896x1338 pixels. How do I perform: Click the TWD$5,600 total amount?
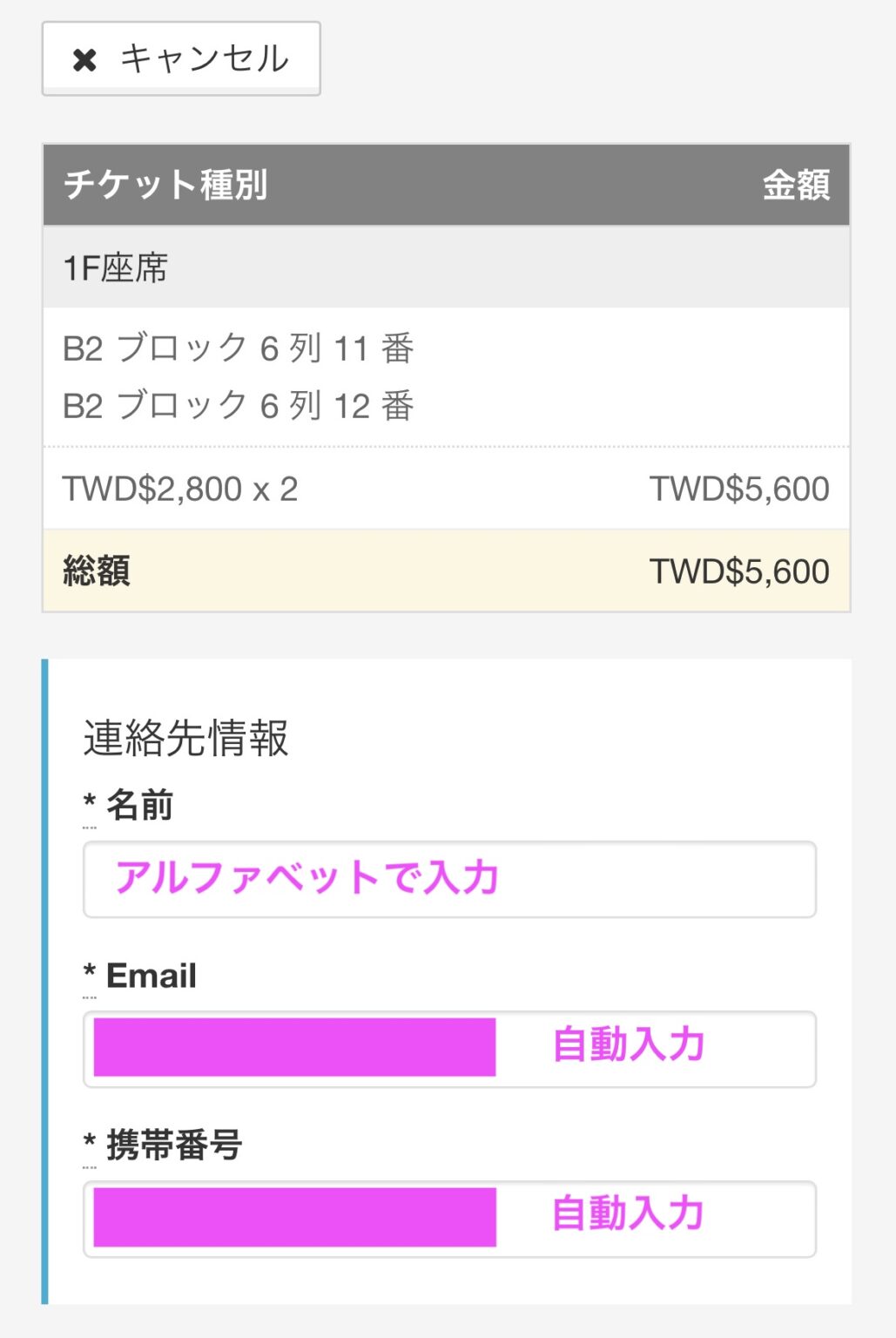(739, 571)
